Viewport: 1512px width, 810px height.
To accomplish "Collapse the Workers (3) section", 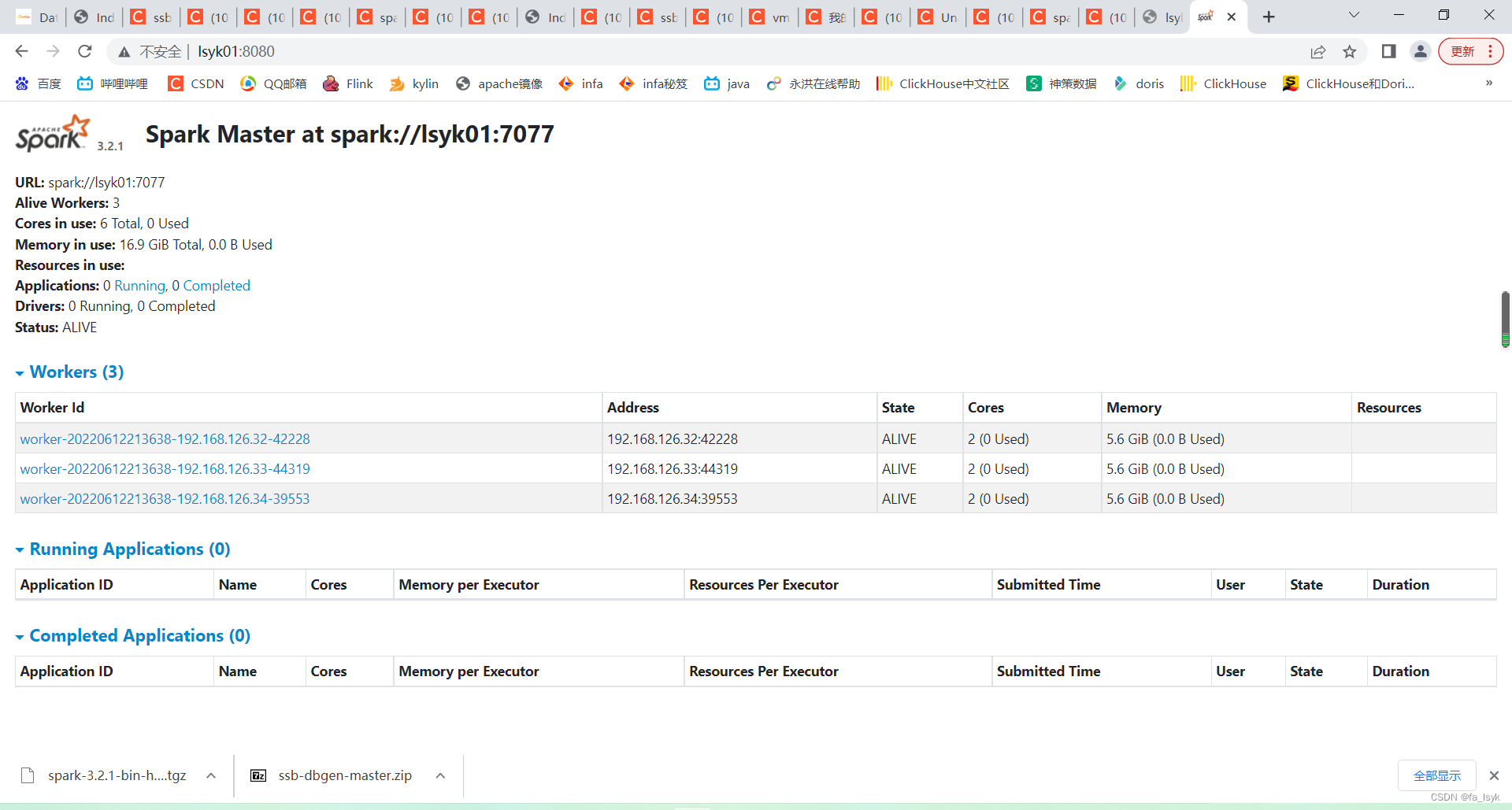I will 69,372.
